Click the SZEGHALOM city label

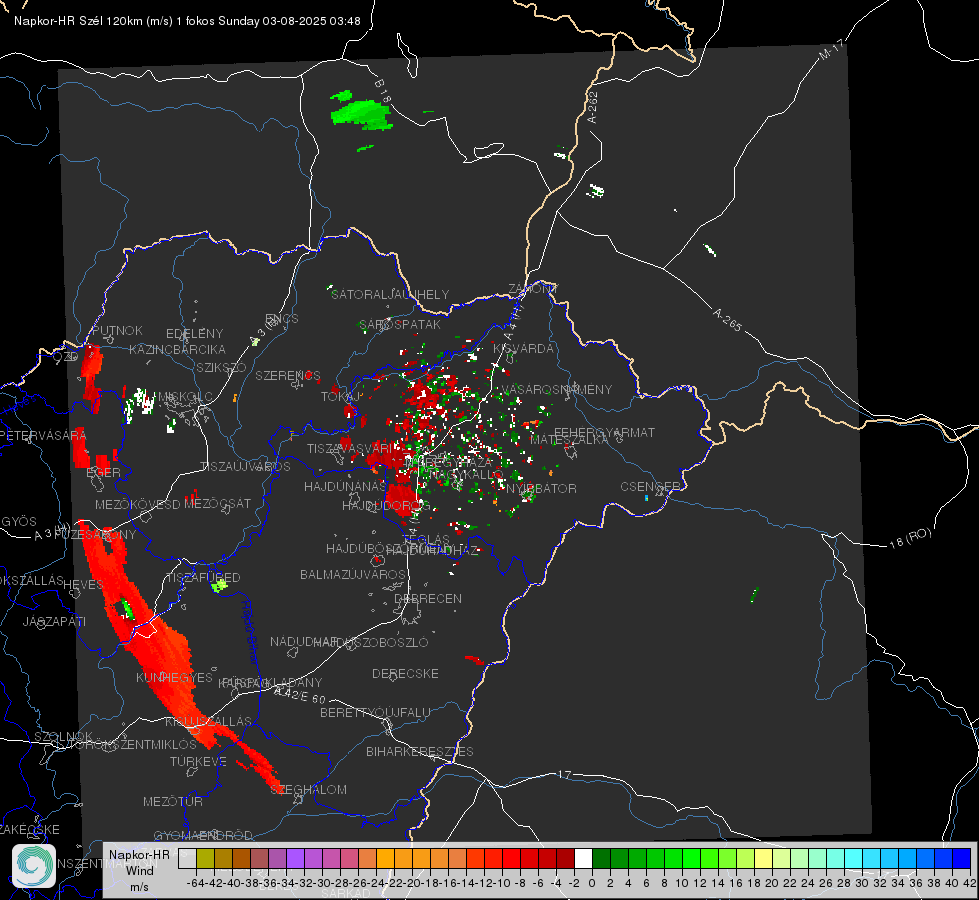point(309,789)
